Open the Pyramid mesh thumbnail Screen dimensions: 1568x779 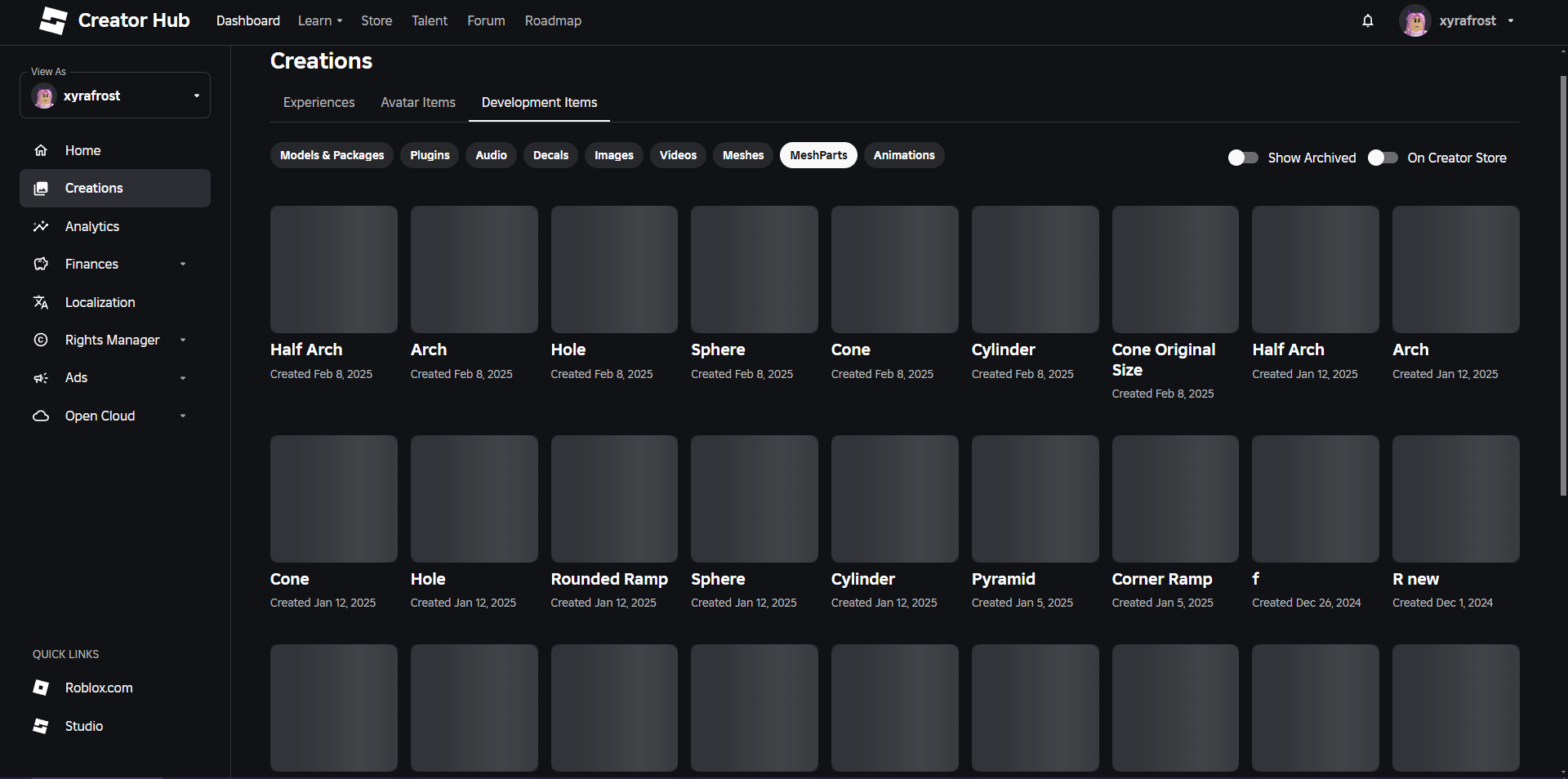pyautogui.click(x=1034, y=499)
